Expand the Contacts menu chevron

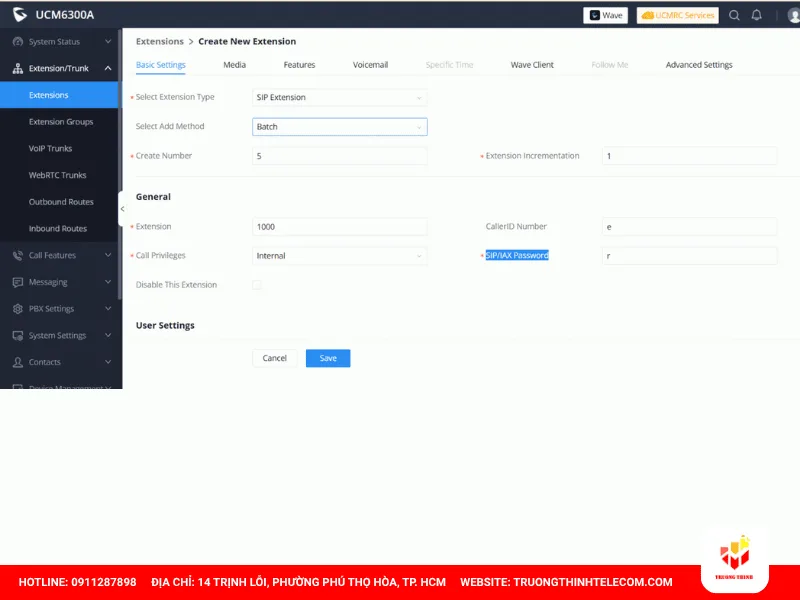108,362
